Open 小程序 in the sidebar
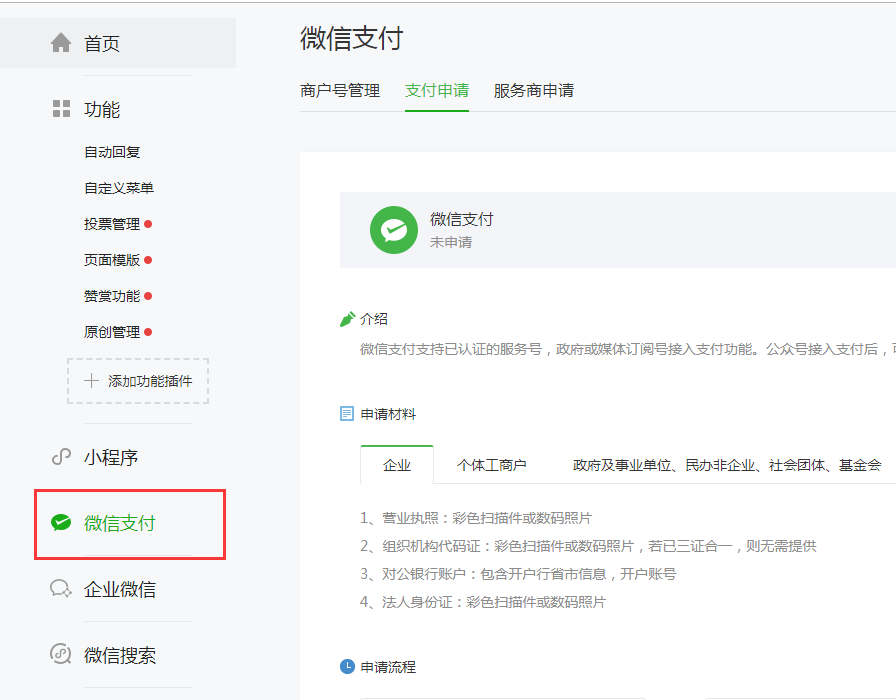896x700 pixels. point(111,457)
